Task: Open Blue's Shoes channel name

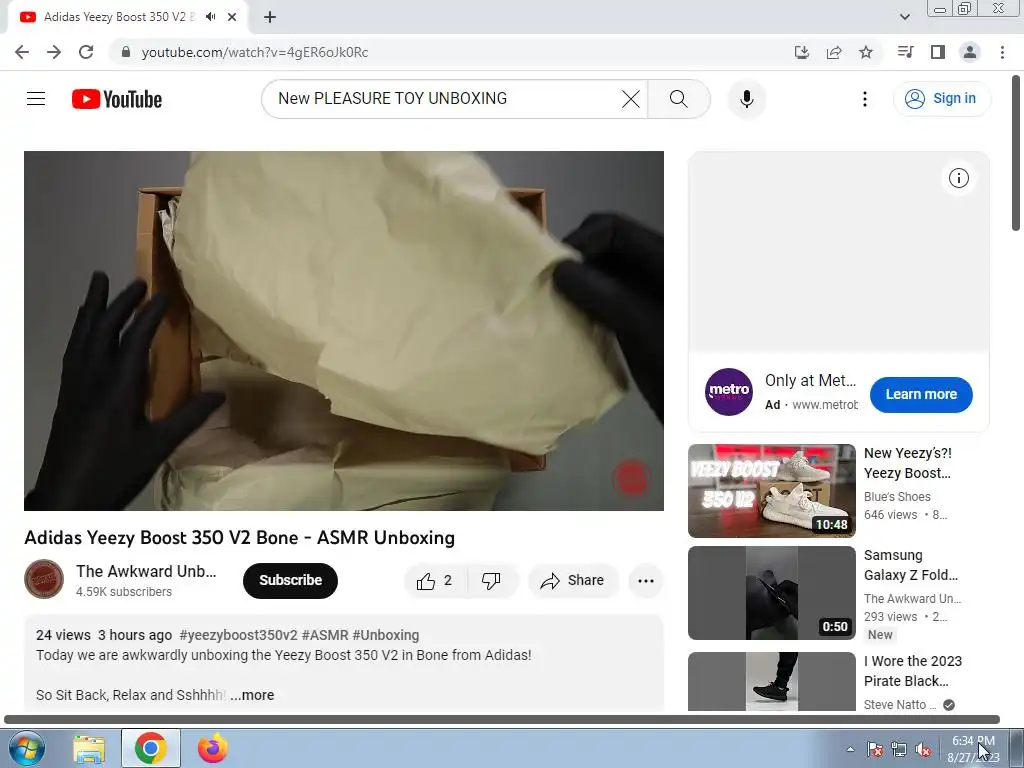Action: 897,497
